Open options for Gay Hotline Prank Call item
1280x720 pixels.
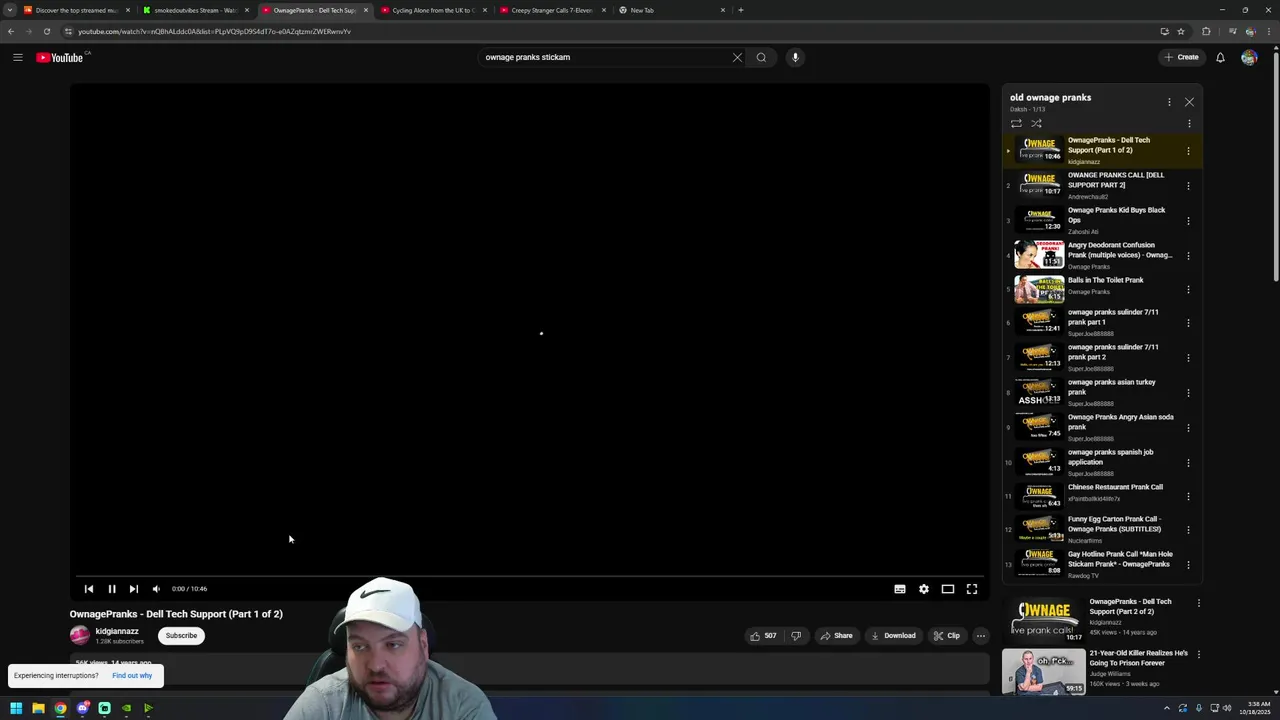[x=1188, y=565]
